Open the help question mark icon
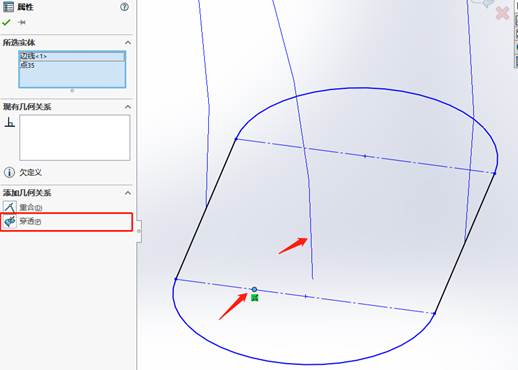This screenshot has width=518, height=370. [x=124, y=7]
